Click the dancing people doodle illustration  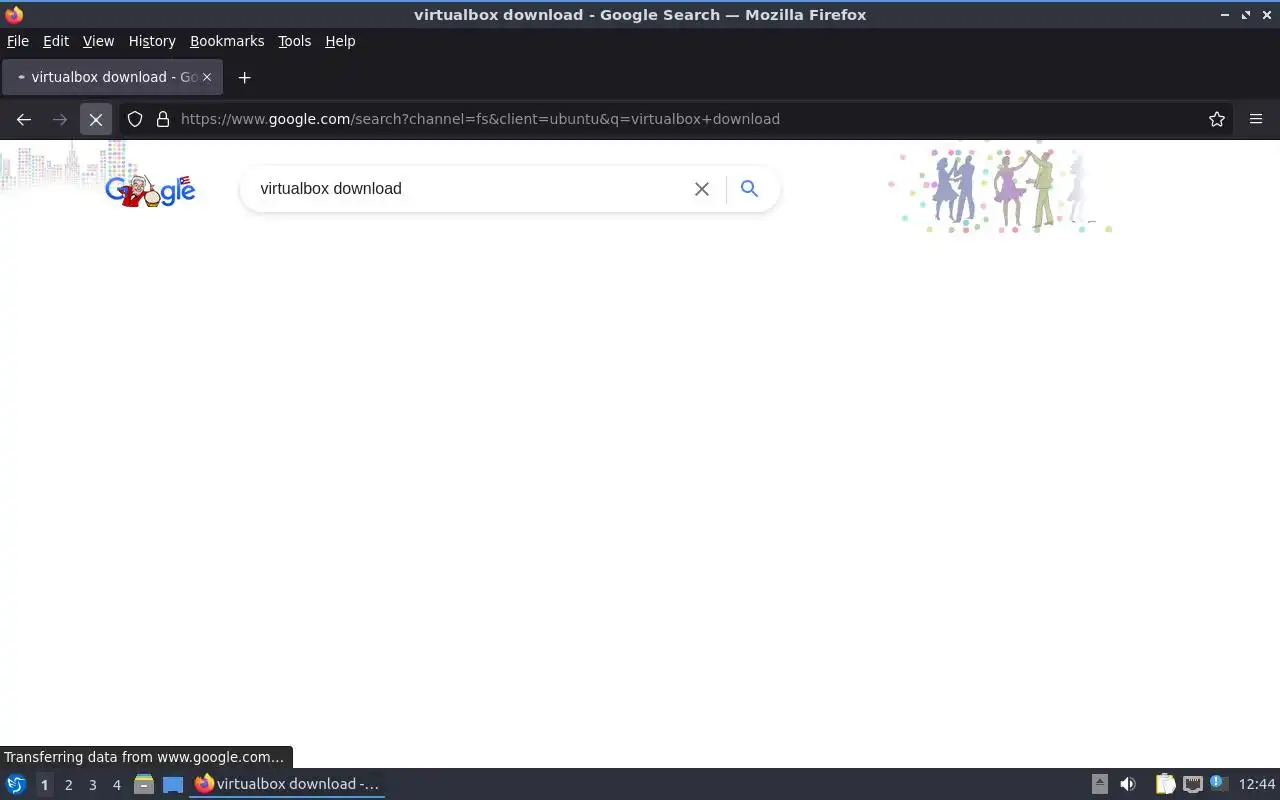tap(1003, 190)
